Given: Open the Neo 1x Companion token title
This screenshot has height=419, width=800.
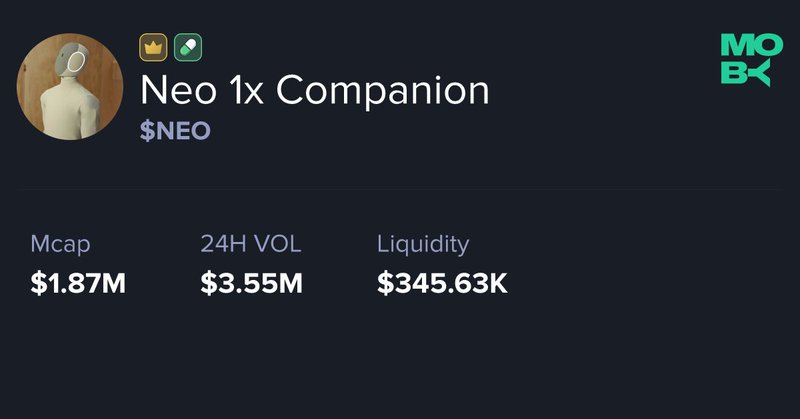Looking at the screenshot, I should [x=314, y=91].
